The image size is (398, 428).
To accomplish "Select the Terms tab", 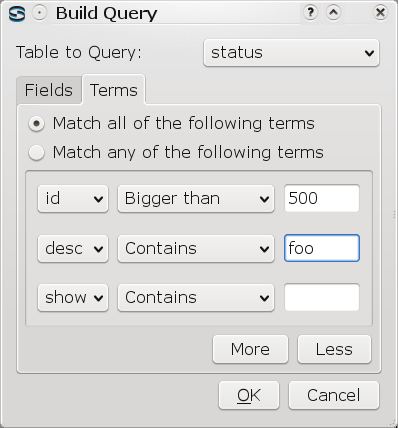I will [x=114, y=90].
